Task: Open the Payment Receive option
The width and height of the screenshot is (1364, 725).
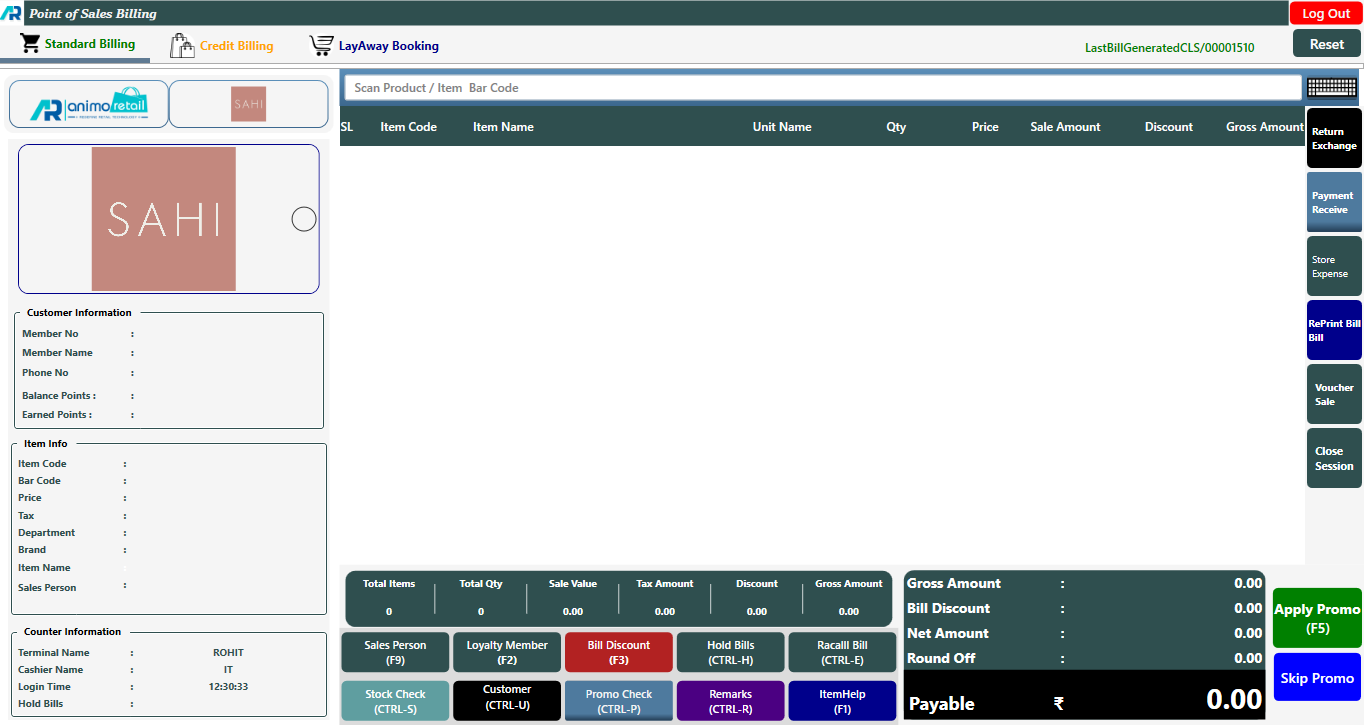Action: [1334, 203]
